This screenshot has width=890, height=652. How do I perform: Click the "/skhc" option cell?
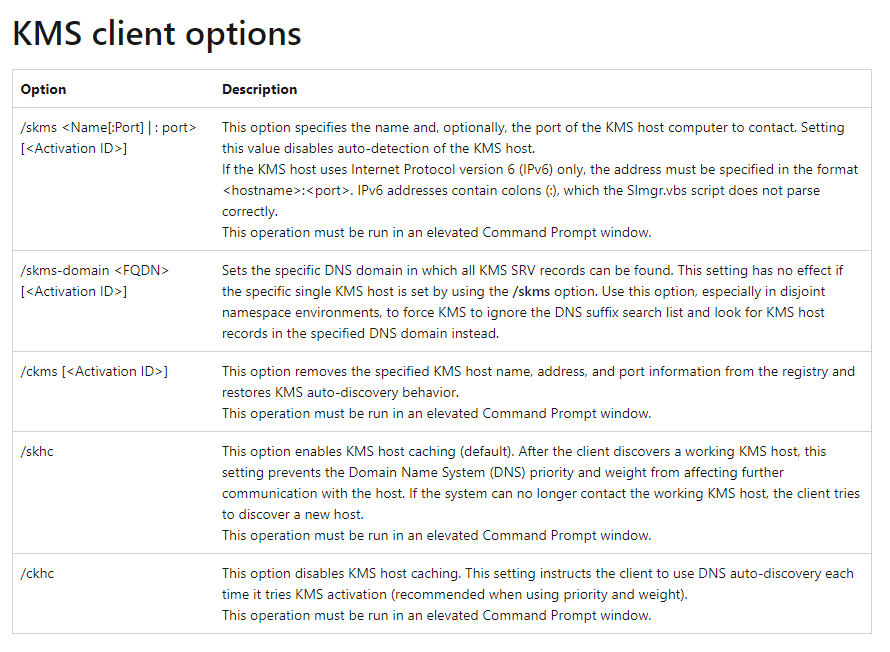(37, 452)
